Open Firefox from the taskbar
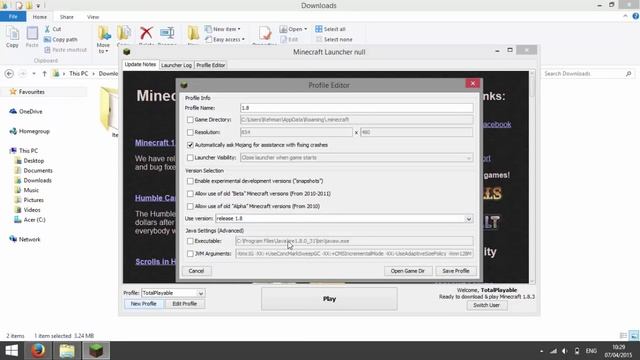 point(38,351)
